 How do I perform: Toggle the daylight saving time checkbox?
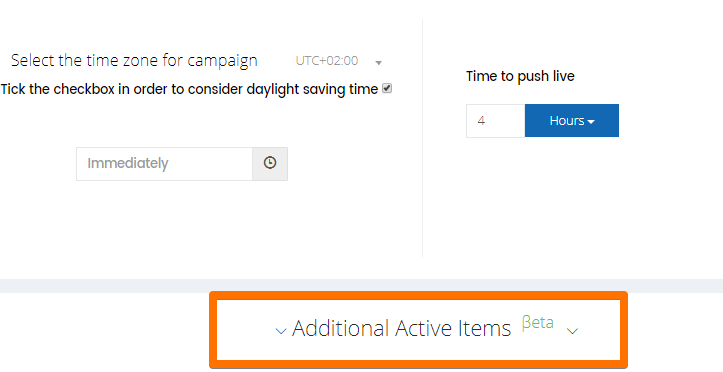point(387,88)
